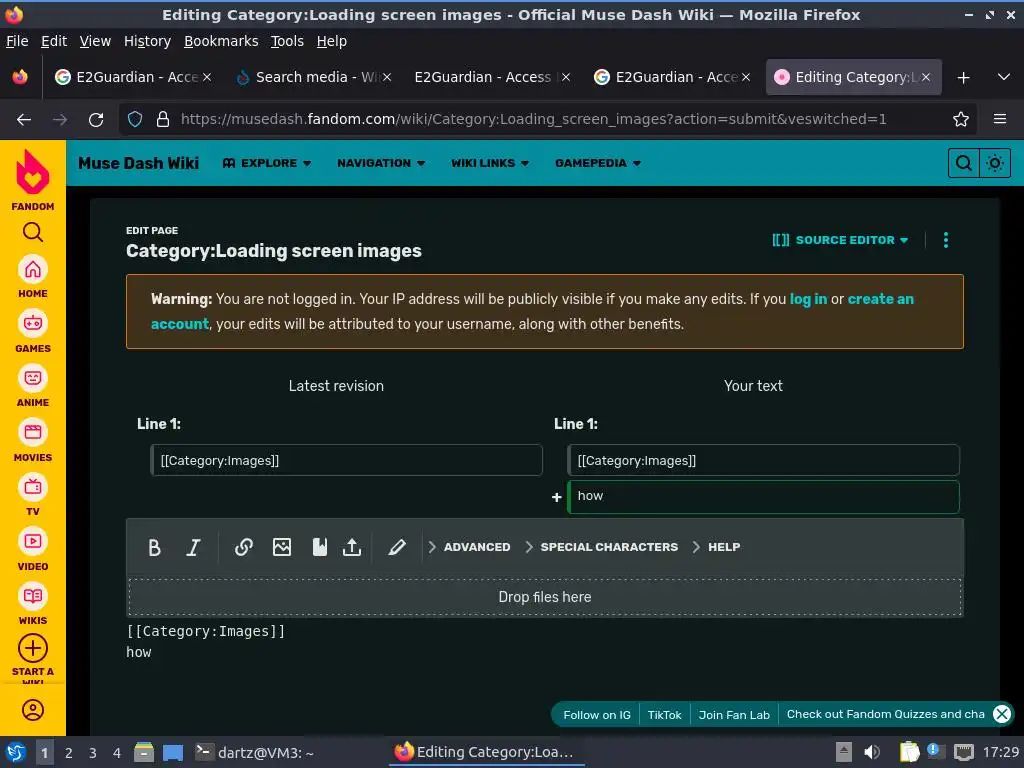The width and height of the screenshot is (1024, 768).
Task: Open the Tools menu
Action: pyautogui.click(x=287, y=41)
